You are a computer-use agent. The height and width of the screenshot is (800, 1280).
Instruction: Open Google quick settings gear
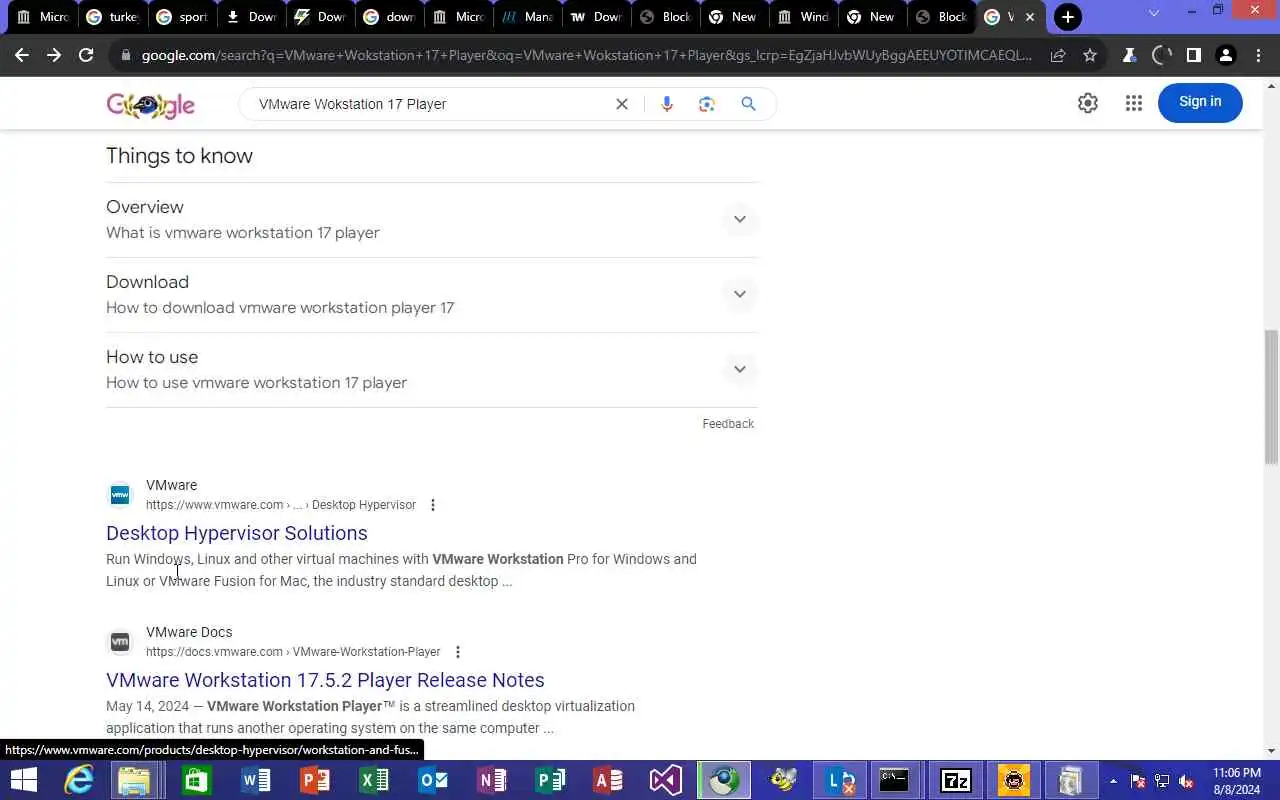pos(1088,103)
